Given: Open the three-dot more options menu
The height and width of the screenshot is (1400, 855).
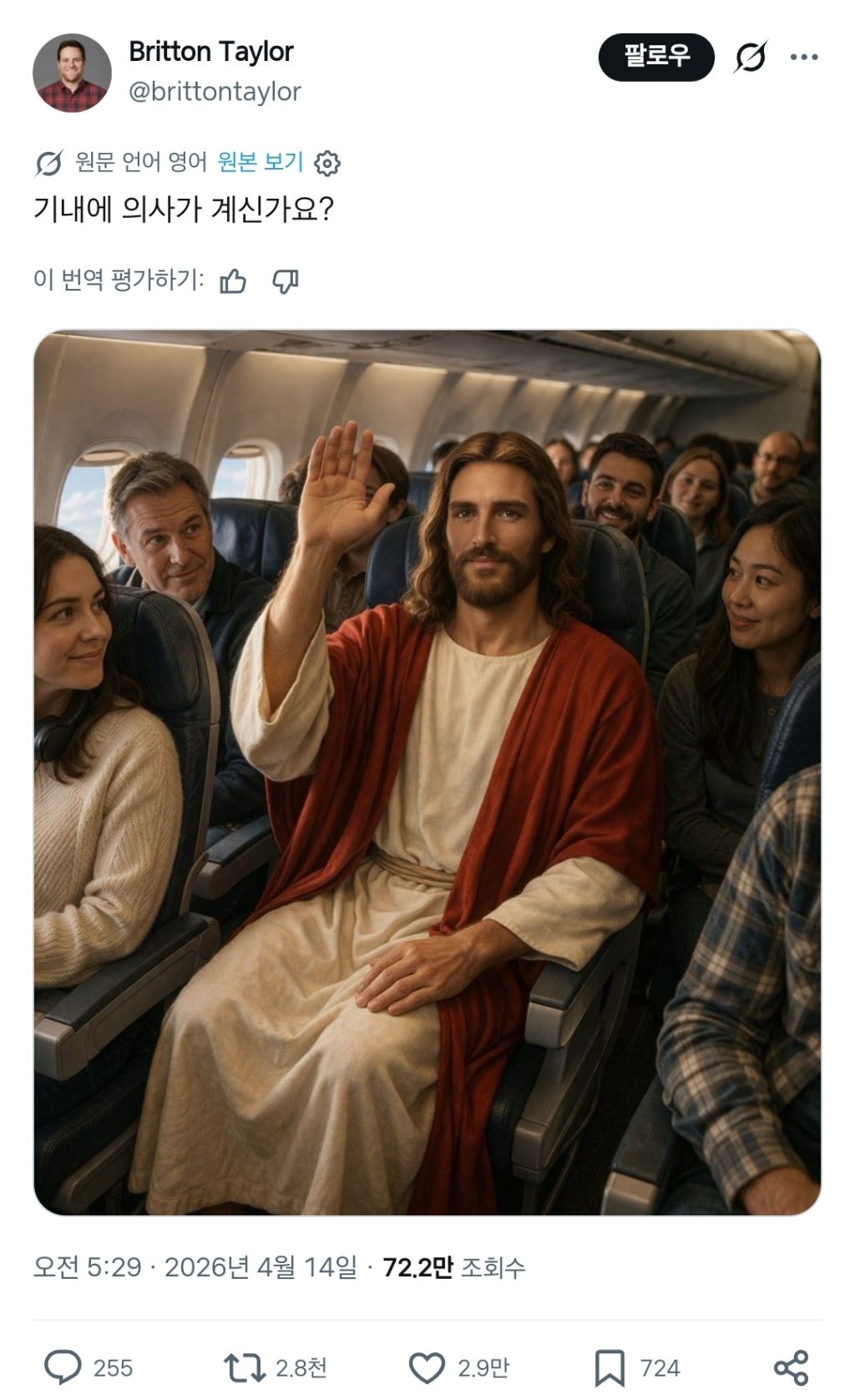Looking at the screenshot, I should coord(804,57).
